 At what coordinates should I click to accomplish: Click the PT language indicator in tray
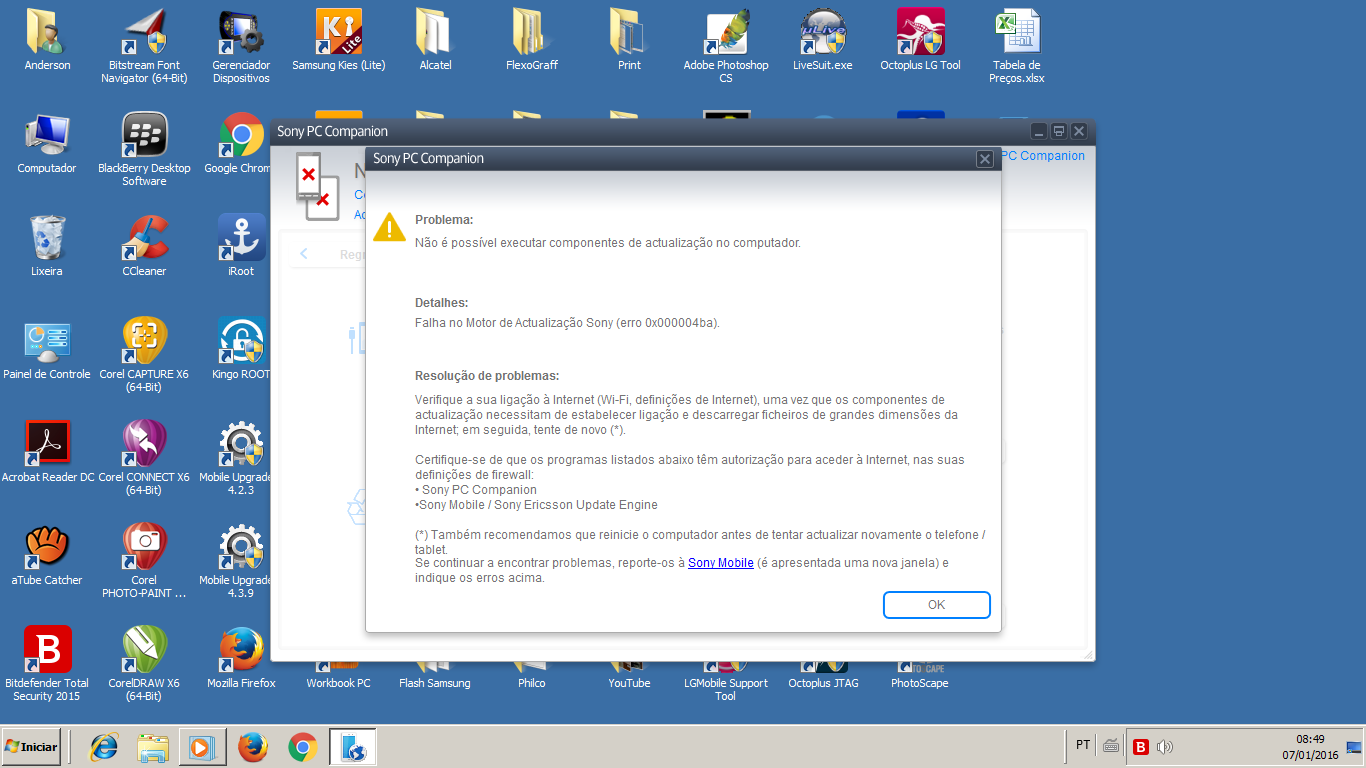pos(1083,745)
